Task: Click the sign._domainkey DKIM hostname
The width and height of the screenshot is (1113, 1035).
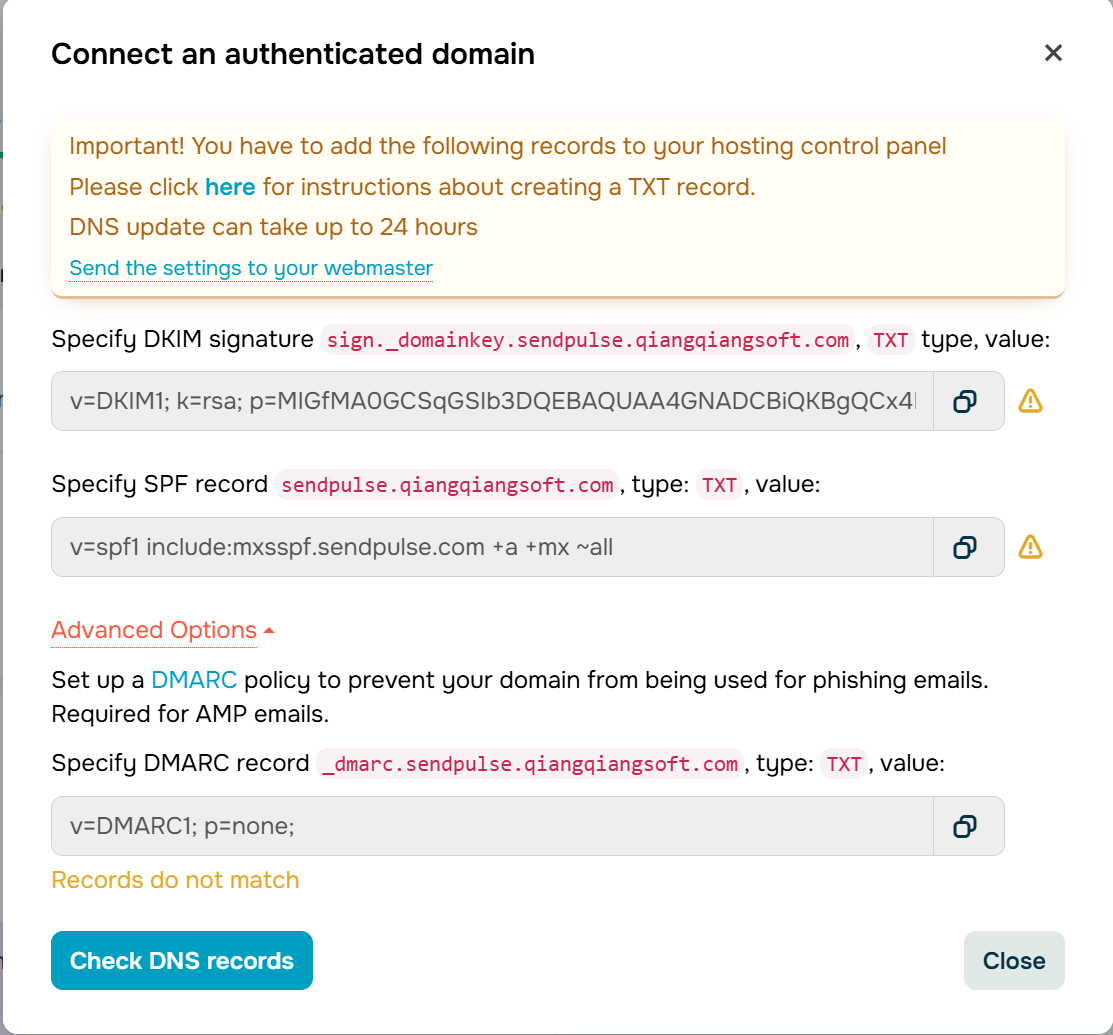Action: tap(588, 340)
